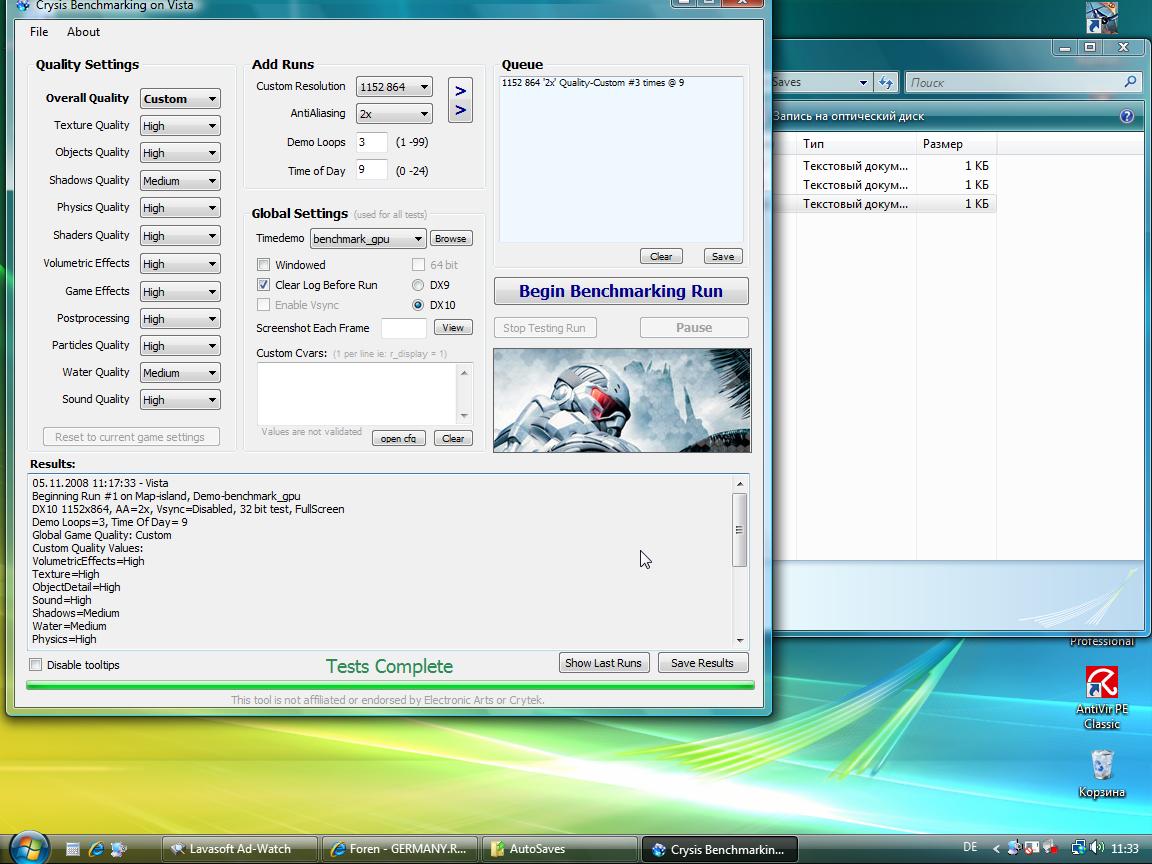Click View beside Screenshot Each Frame
This screenshot has height=864, width=1152.
tap(453, 328)
